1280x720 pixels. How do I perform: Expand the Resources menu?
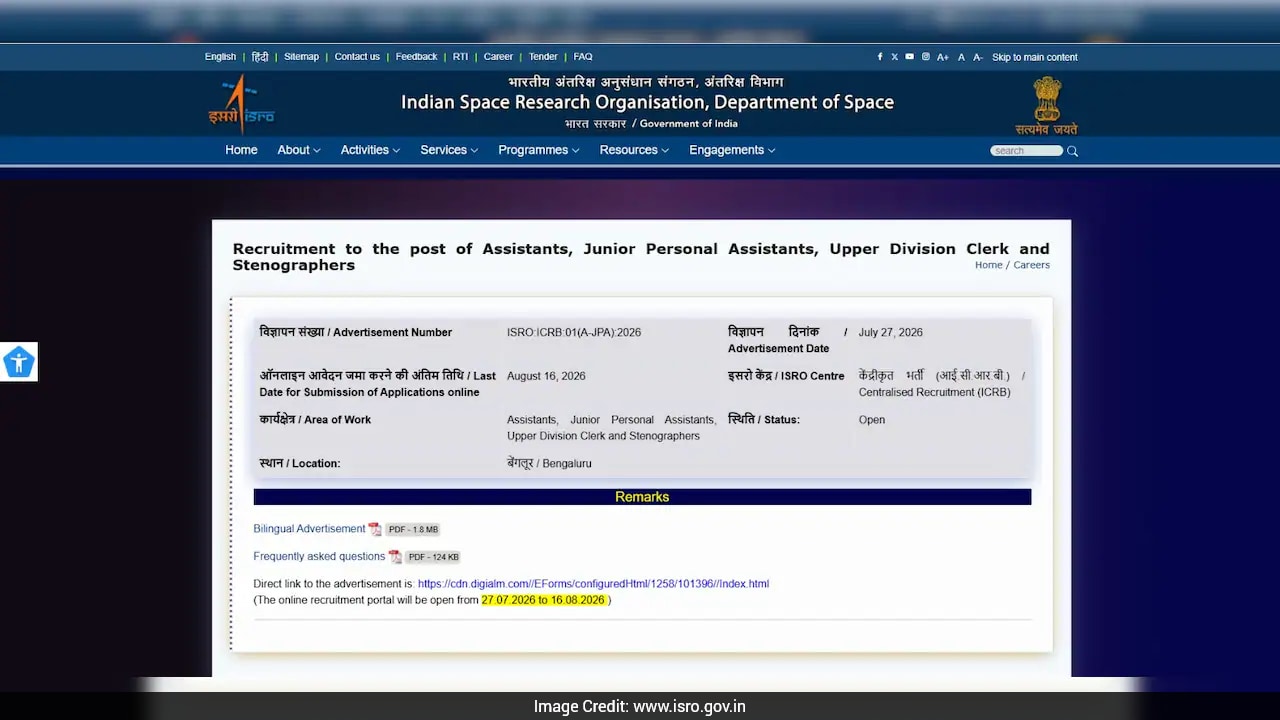click(634, 150)
